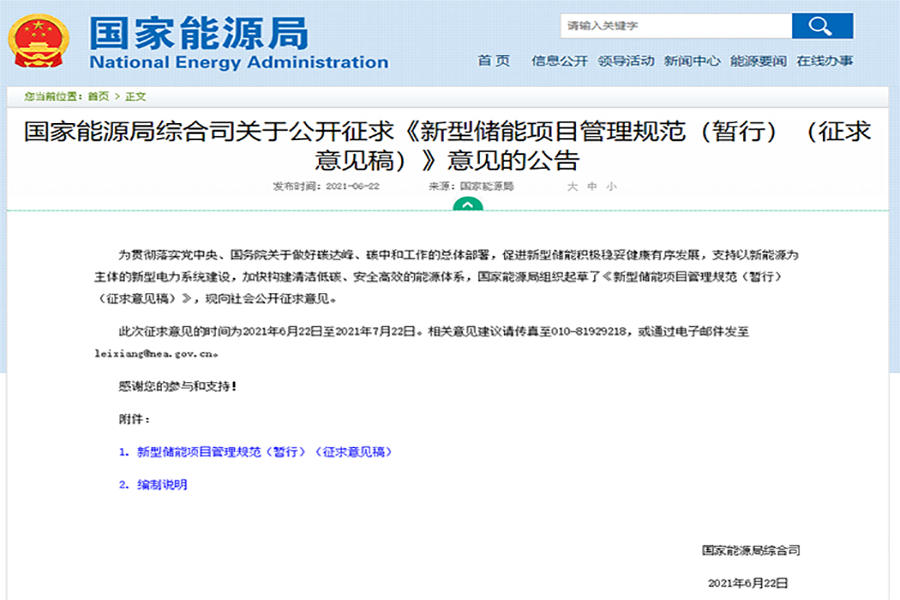Image resolution: width=900 pixels, height=600 pixels.
Task: Click the article headline text
Action: click(x=447, y=146)
